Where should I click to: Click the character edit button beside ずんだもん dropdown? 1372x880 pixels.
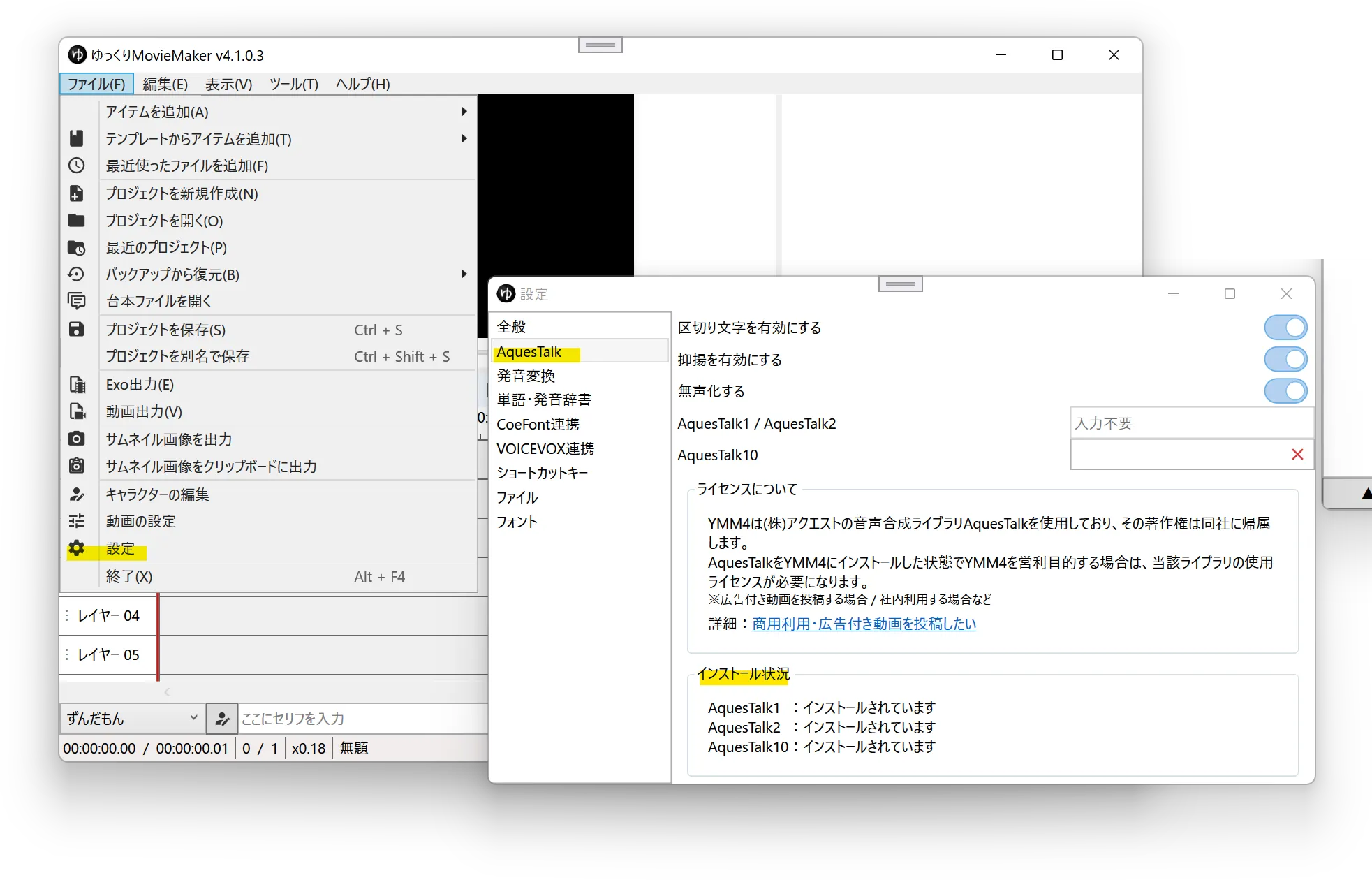click(x=222, y=719)
